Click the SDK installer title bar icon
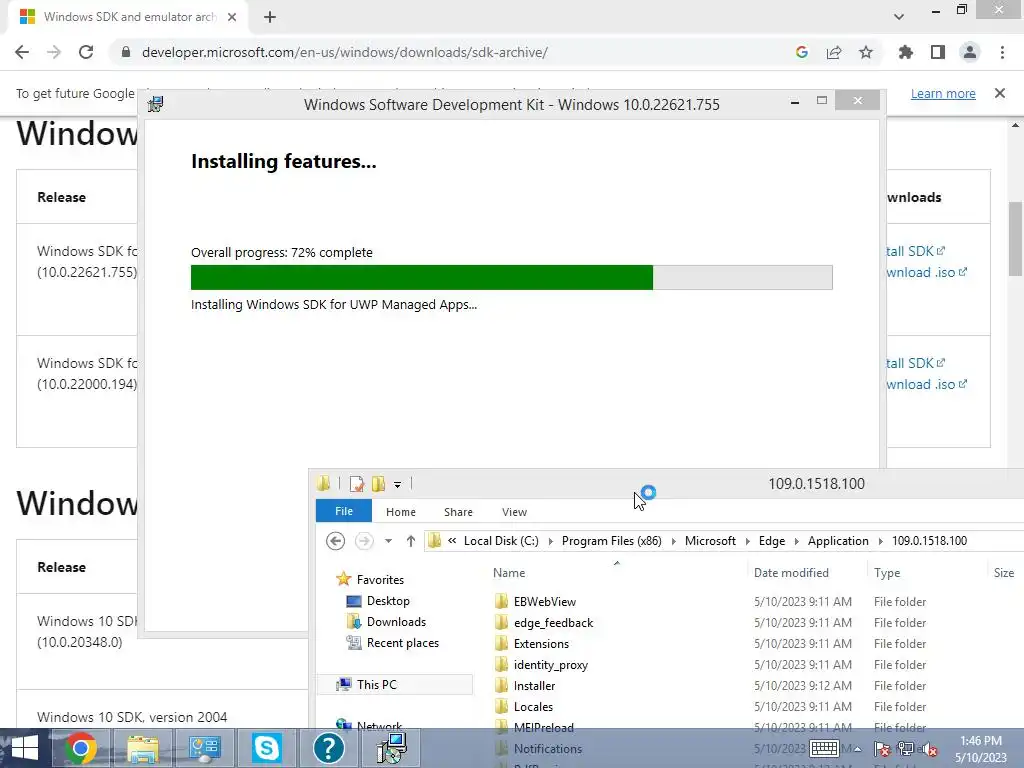The height and width of the screenshot is (768, 1024). coord(155,104)
